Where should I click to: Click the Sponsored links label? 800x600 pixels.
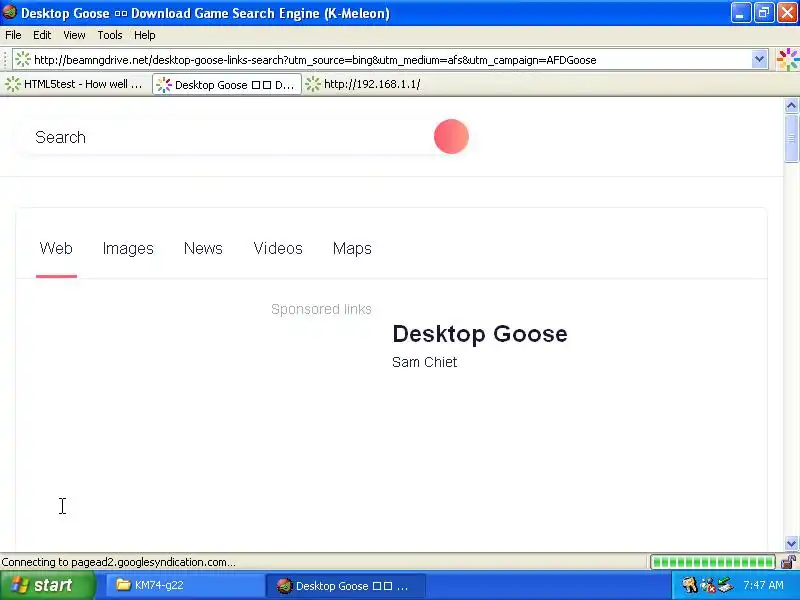coord(321,309)
